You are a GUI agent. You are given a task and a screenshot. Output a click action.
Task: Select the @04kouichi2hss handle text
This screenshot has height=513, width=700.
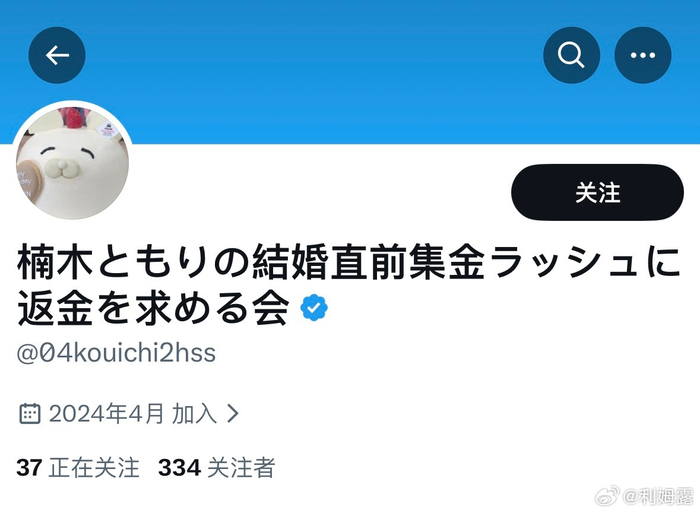coord(116,353)
